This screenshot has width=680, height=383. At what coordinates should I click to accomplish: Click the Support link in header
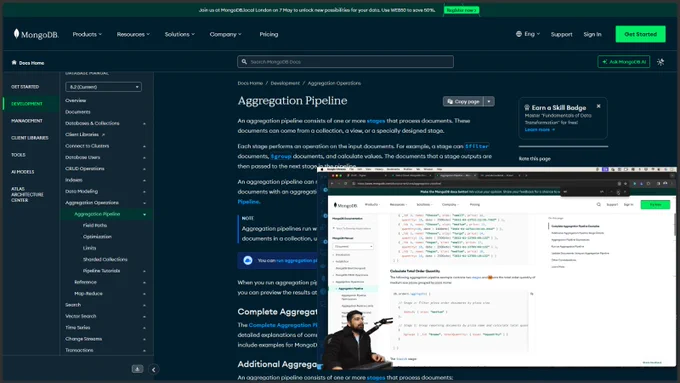click(x=562, y=34)
